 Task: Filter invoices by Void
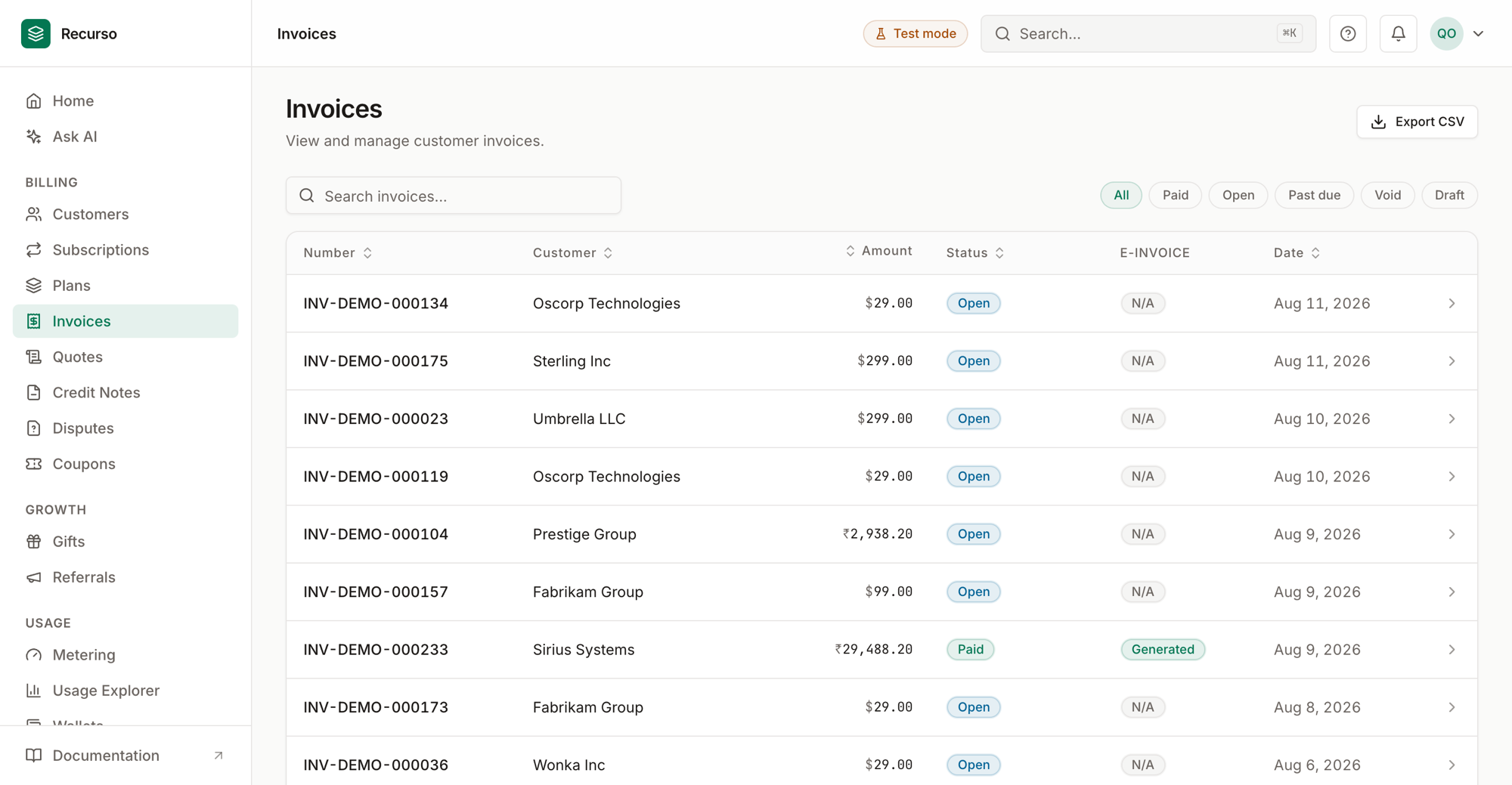tap(1387, 195)
